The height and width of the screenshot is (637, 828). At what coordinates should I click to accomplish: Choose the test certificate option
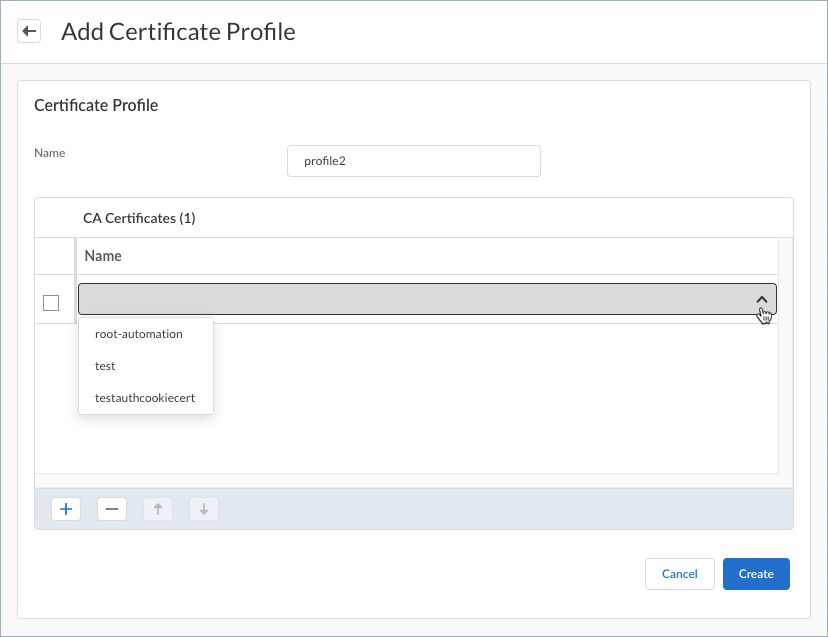pos(105,366)
